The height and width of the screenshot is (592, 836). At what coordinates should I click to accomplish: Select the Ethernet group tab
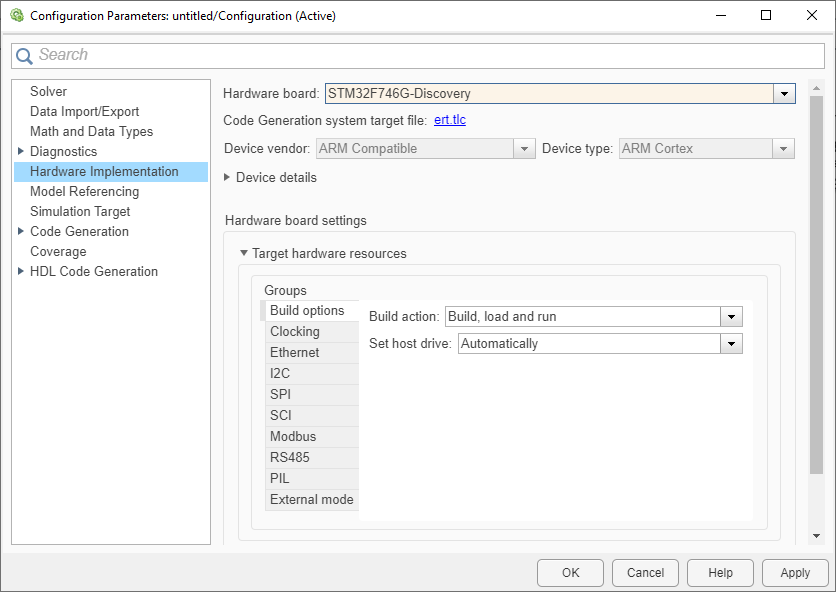tap(295, 352)
